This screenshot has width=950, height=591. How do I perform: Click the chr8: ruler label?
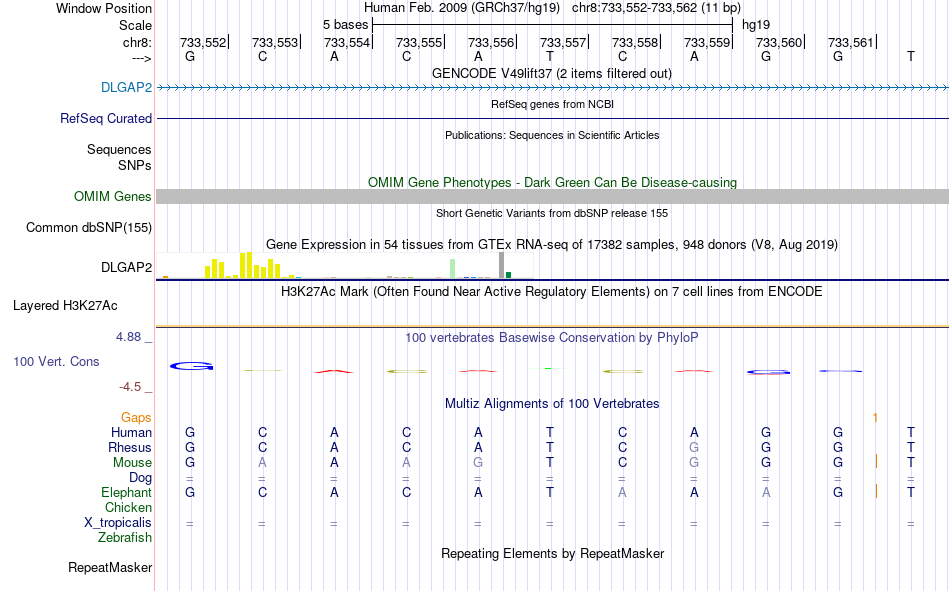137,42
